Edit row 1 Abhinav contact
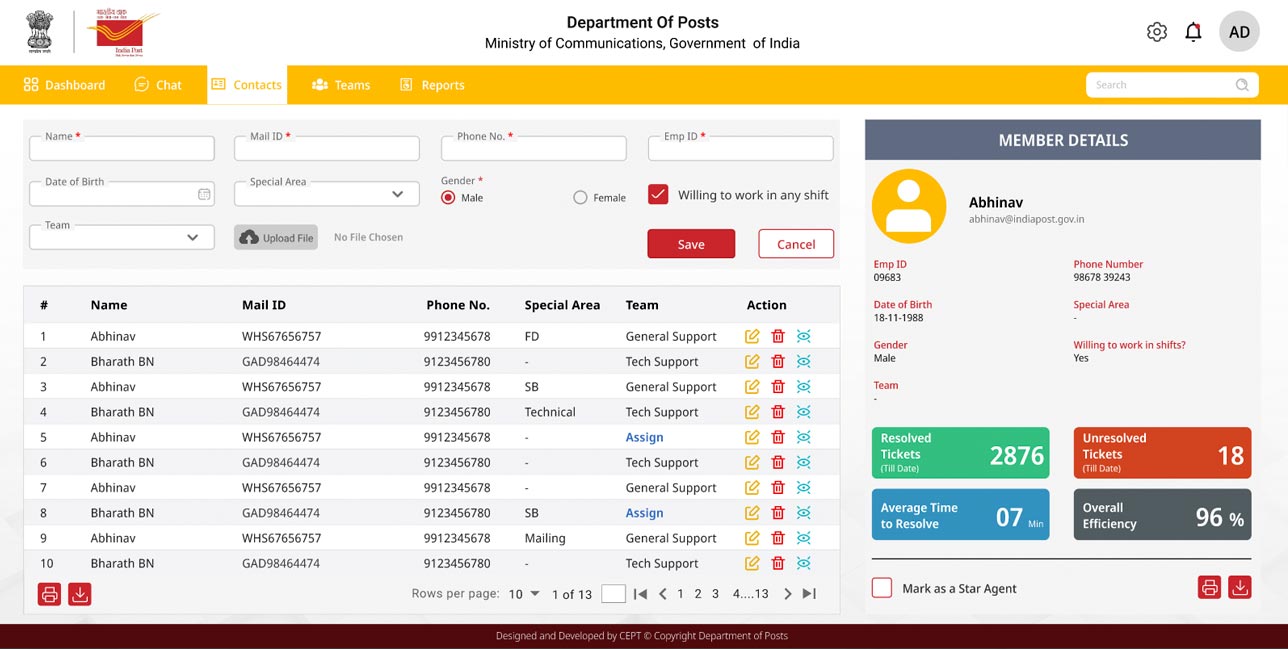 752,336
